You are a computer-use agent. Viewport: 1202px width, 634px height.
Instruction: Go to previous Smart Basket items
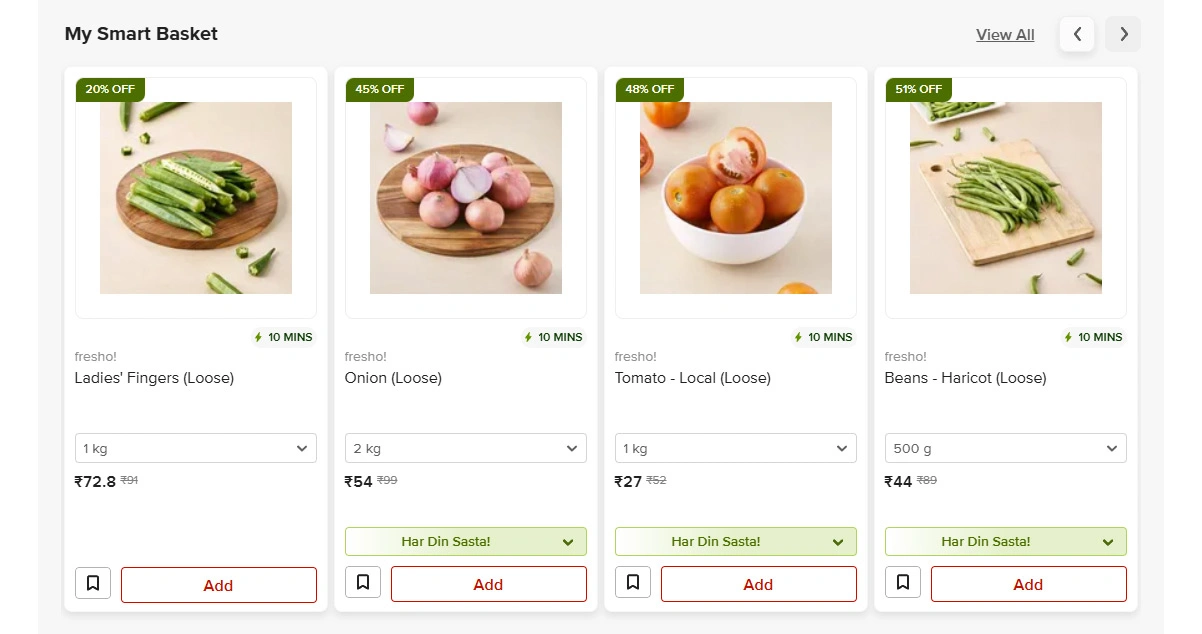1077,34
